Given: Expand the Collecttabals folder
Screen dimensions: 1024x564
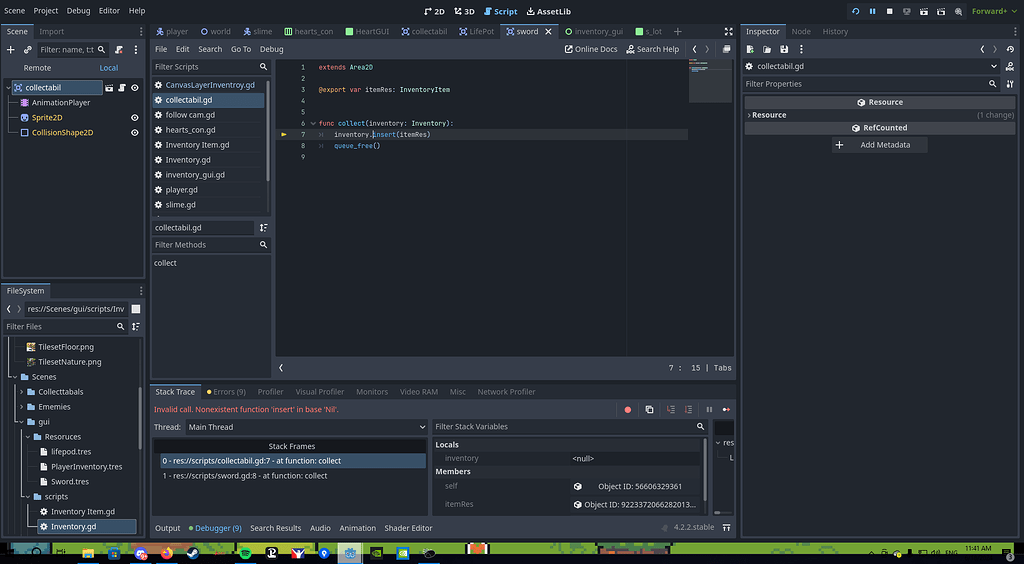Looking at the screenshot, I should [x=22, y=392].
